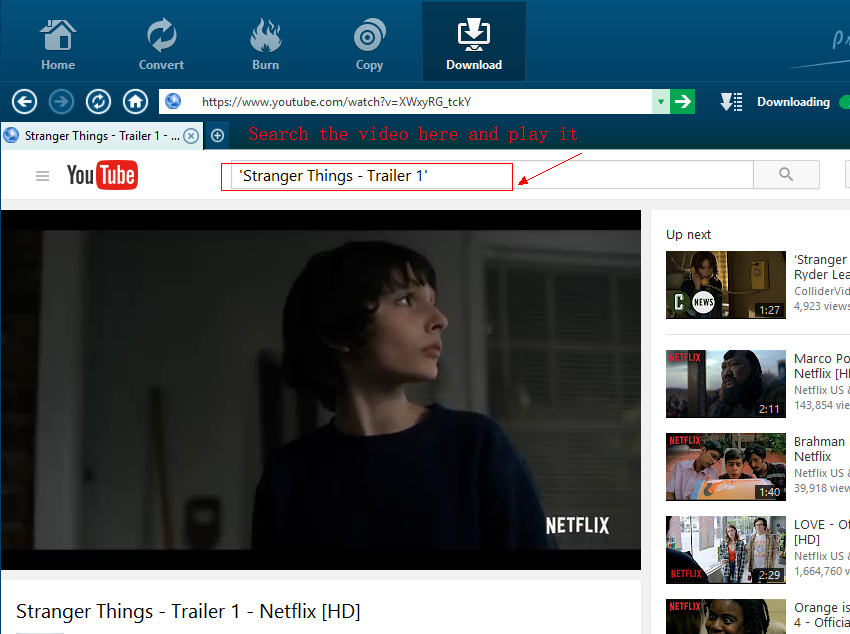The width and height of the screenshot is (850, 634).
Task: Click Netflix US channel under Marco Polo
Action: click(x=822, y=390)
